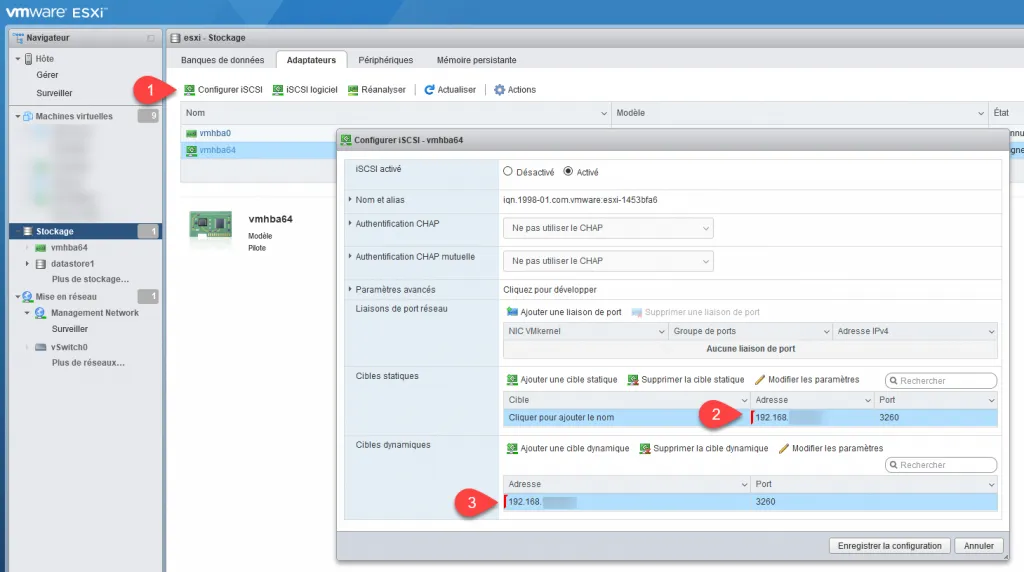Select the Activé radio button
This screenshot has height=572, width=1024.
click(x=569, y=171)
